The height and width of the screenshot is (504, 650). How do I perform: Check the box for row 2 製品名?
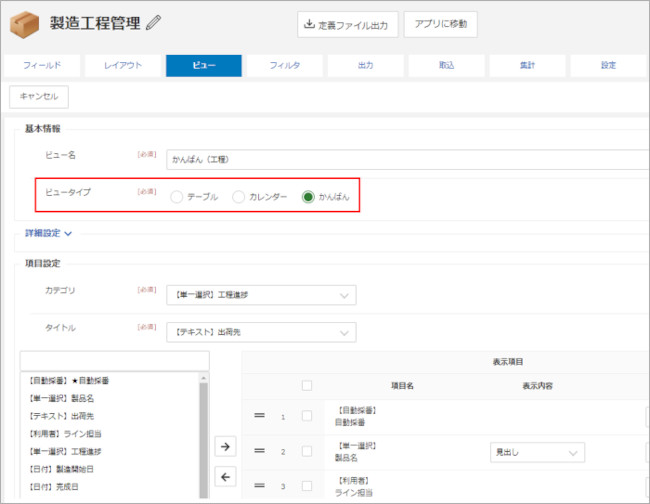(307, 451)
